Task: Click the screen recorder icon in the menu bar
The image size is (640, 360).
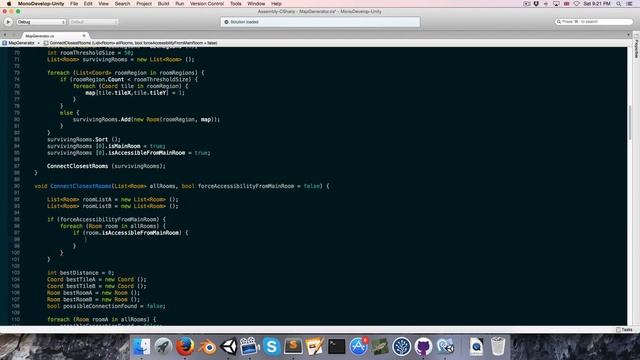Action: tap(527, 3)
